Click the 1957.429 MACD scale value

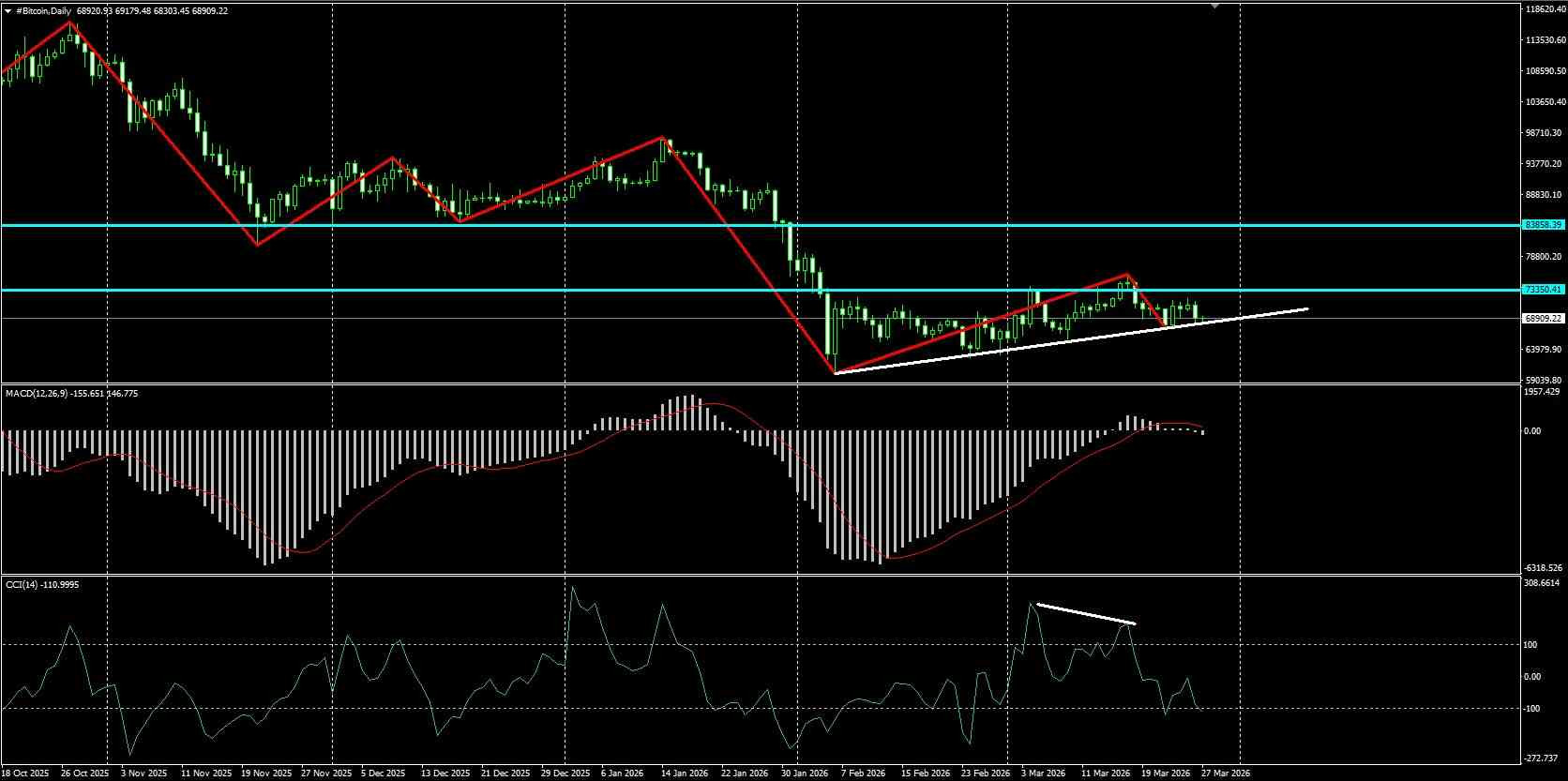point(1543,391)
